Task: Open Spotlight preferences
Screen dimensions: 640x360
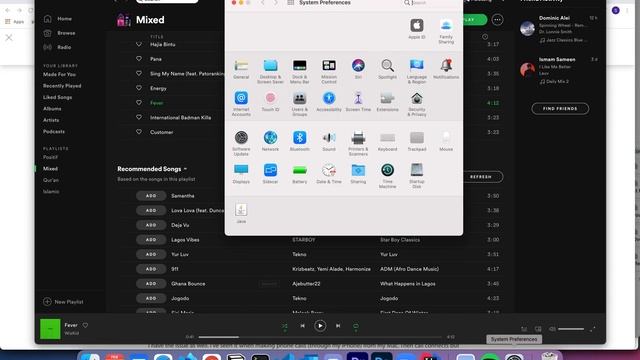Action: pos(387,69)
